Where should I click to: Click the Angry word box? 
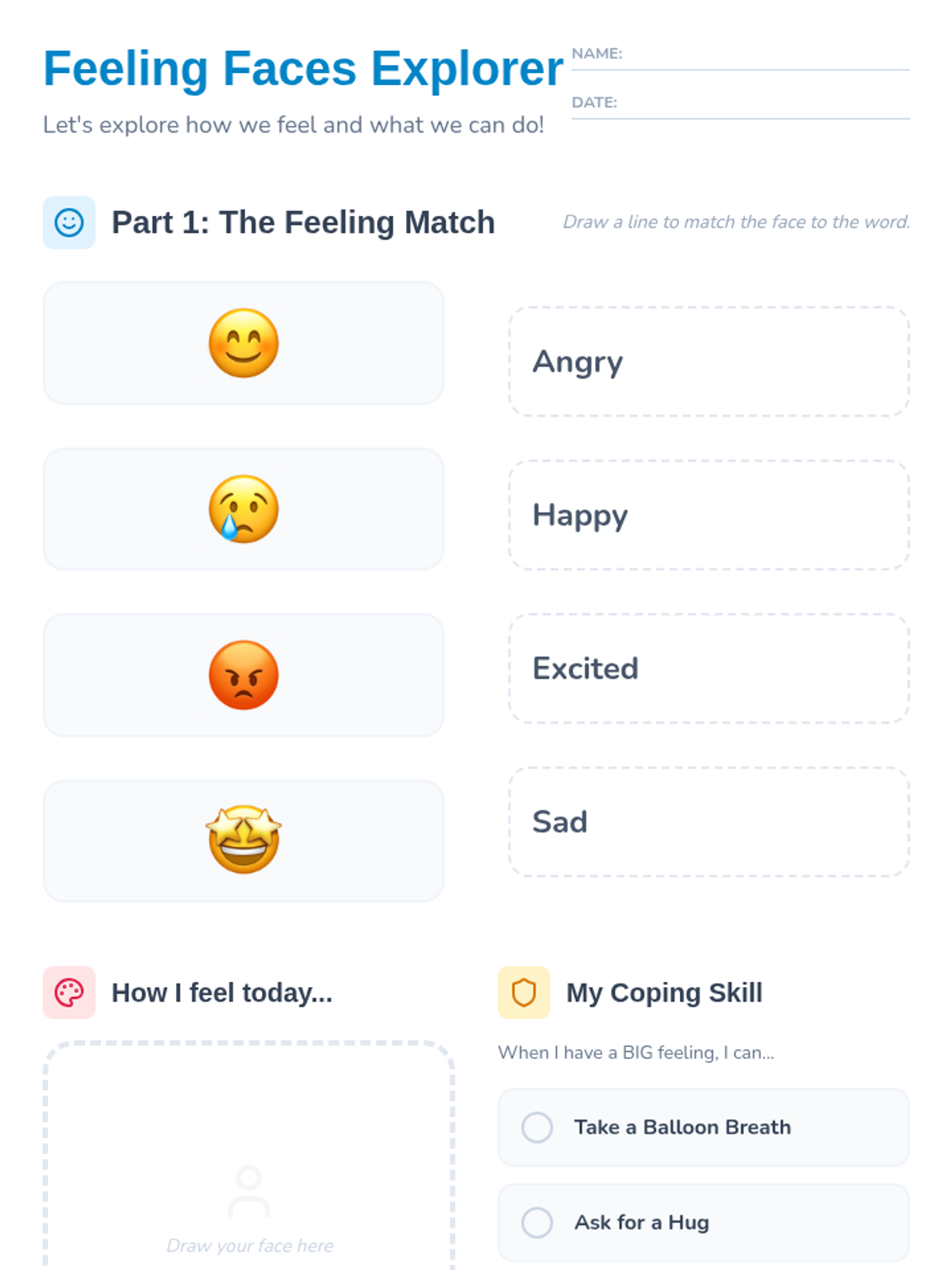708,362
